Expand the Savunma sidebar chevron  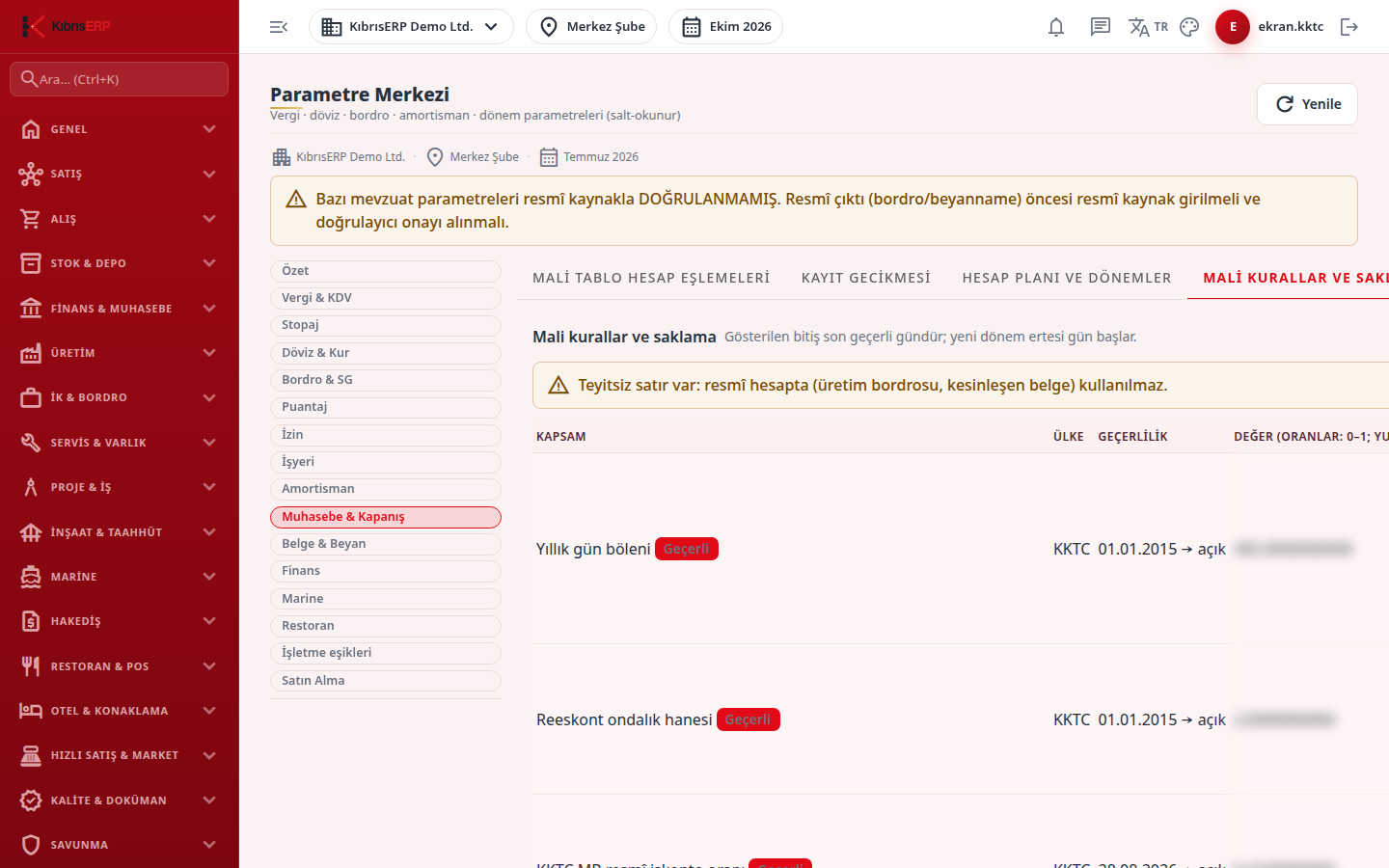click(x=209, y=845)
